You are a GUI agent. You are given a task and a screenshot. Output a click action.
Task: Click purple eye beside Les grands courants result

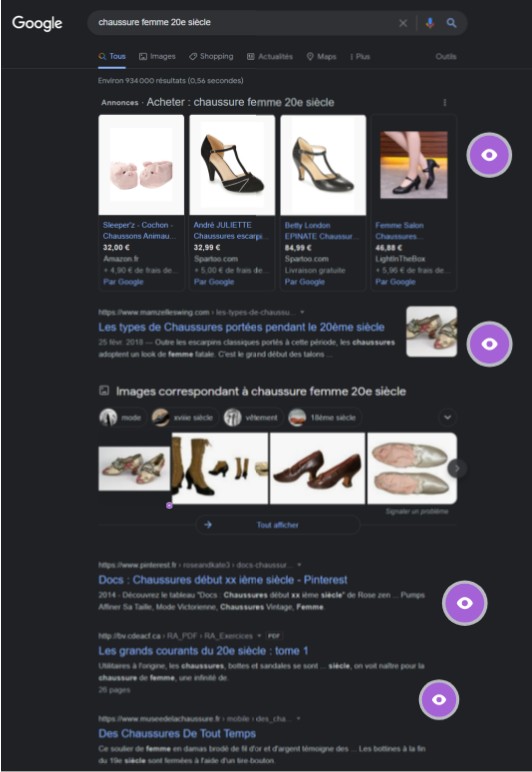(439, 699)
